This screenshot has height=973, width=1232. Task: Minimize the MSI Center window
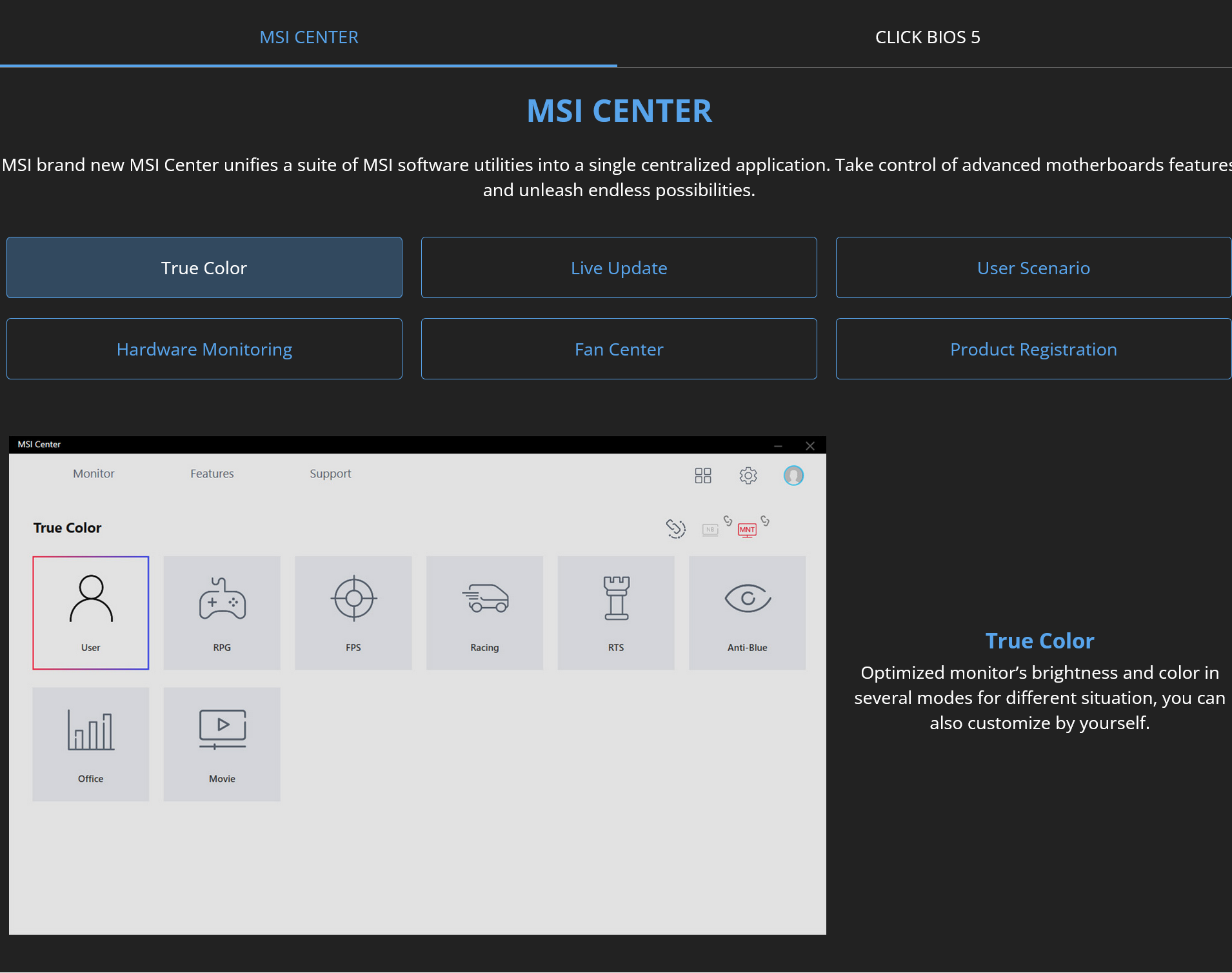point(779,446)
